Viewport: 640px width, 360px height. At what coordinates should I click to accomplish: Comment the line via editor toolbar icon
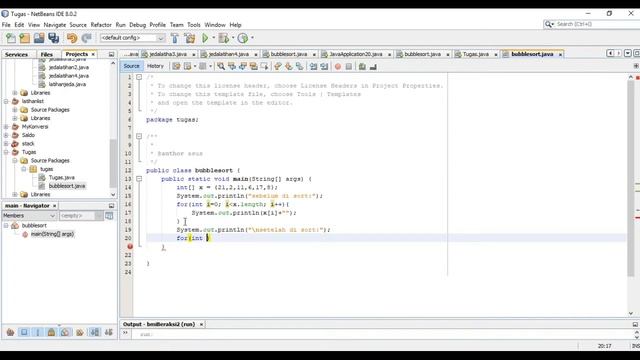point(362,66)
